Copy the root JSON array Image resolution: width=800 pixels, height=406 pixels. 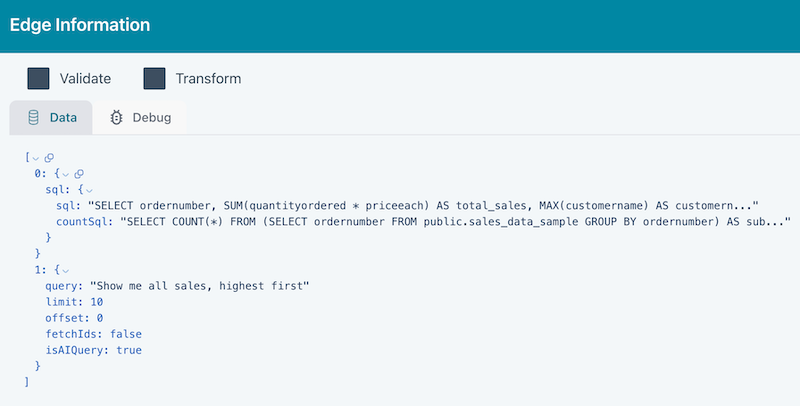coord(50,158)
